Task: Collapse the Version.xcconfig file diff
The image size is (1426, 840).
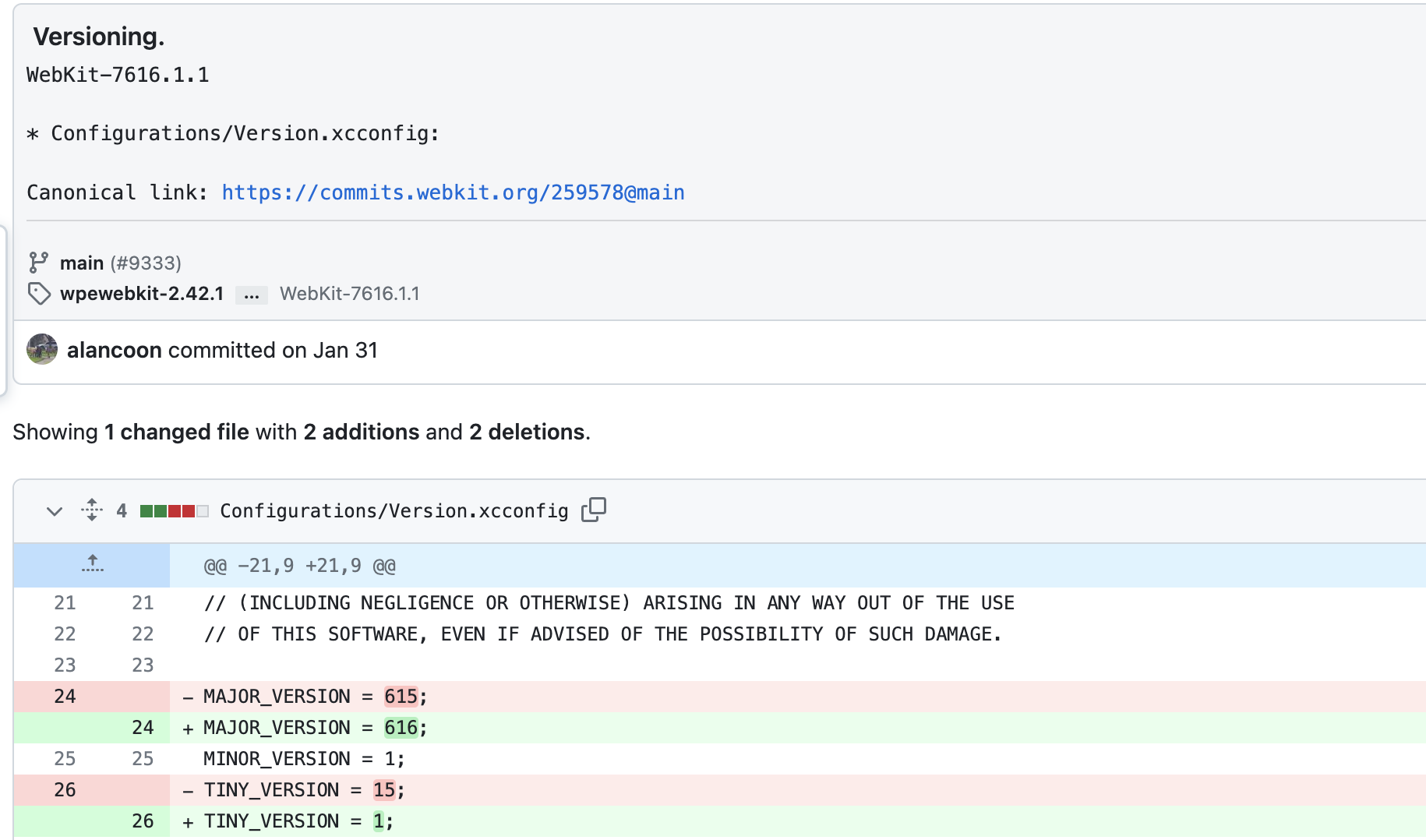Action: (55, 511)
